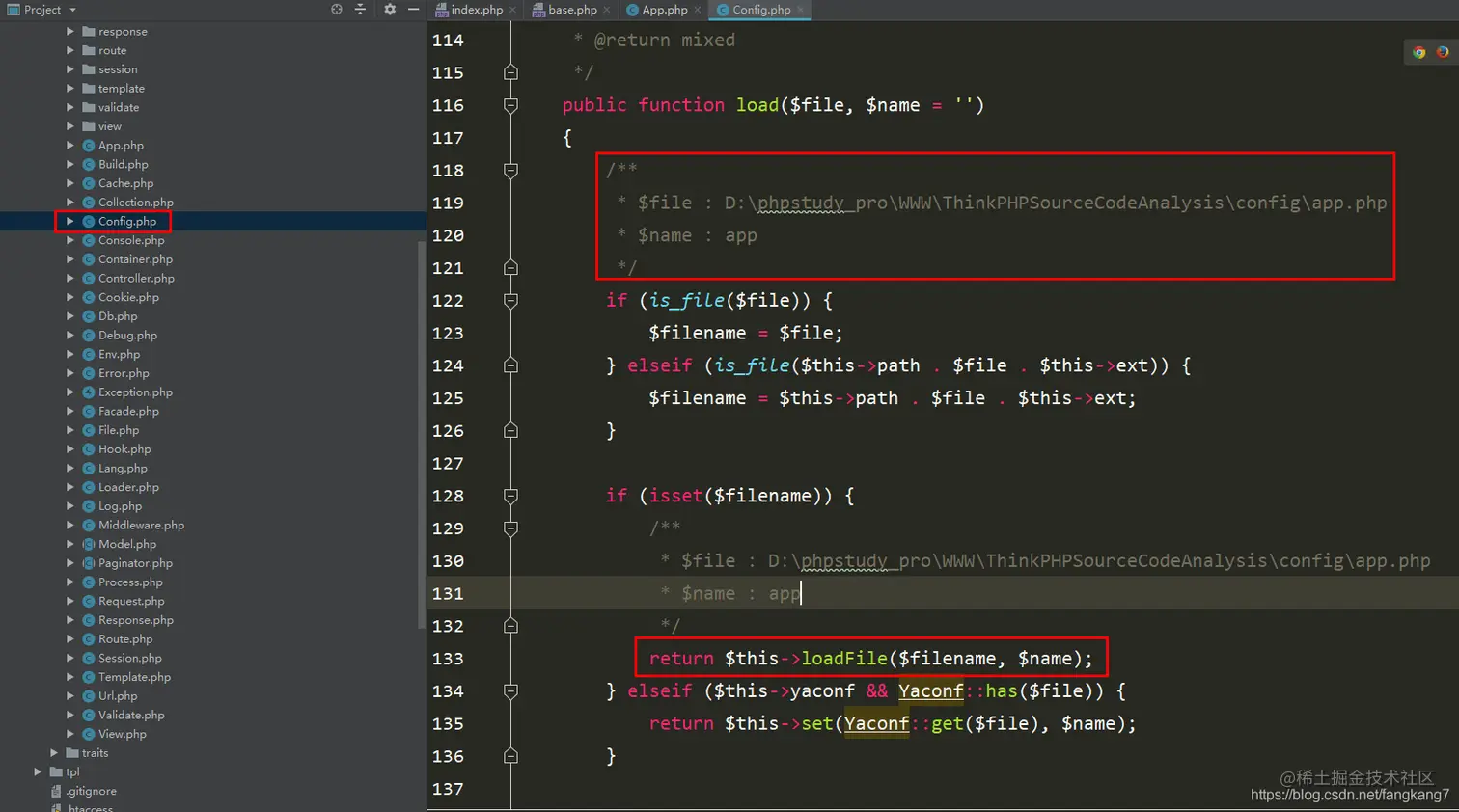
Task: Select Middleware.php in the project tree
Action: tap(141, 526)
